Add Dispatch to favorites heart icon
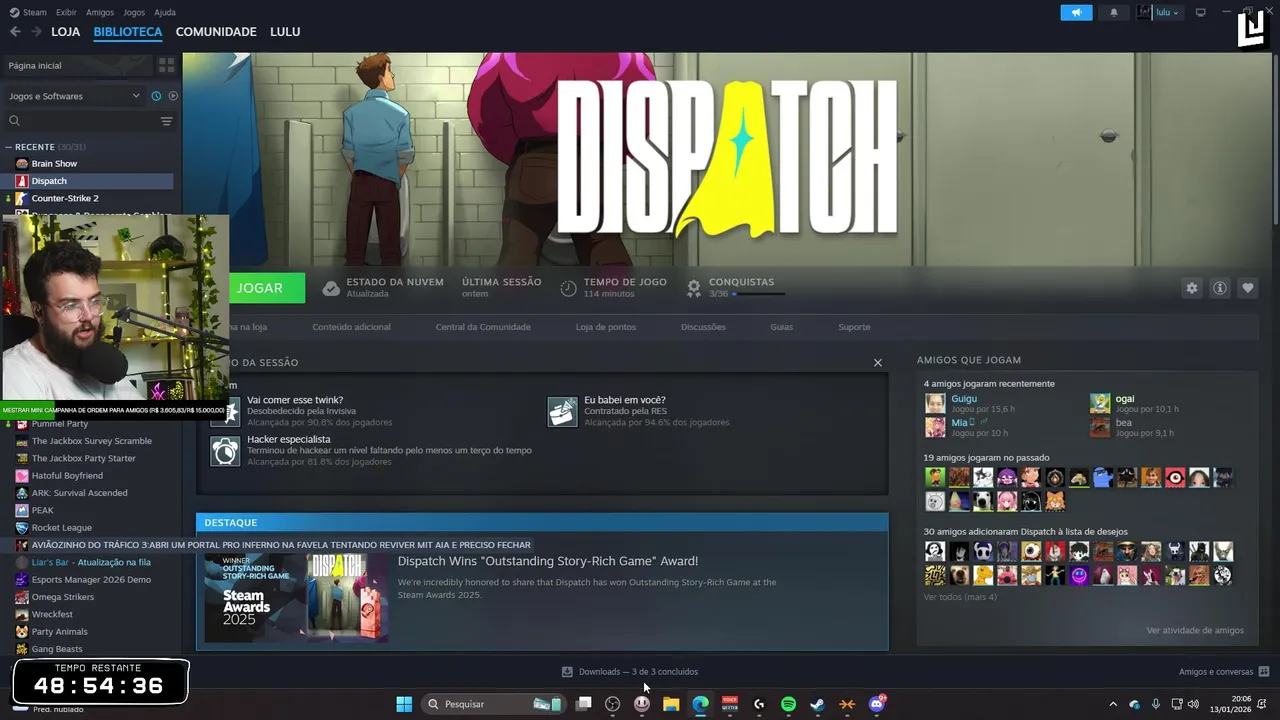Viewport: 1280px width, 720px height. click(x=1248, y=288)
